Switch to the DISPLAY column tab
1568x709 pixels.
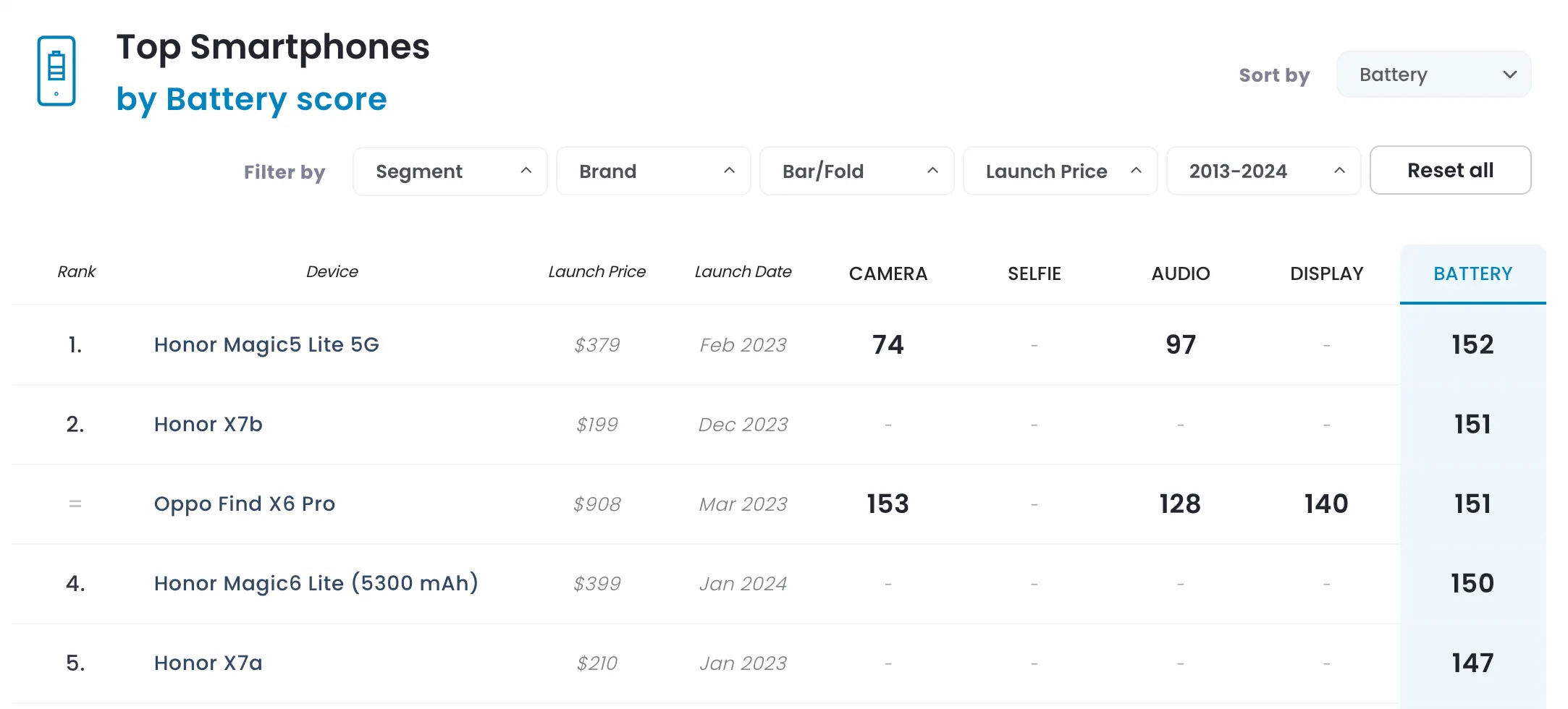1326,273
